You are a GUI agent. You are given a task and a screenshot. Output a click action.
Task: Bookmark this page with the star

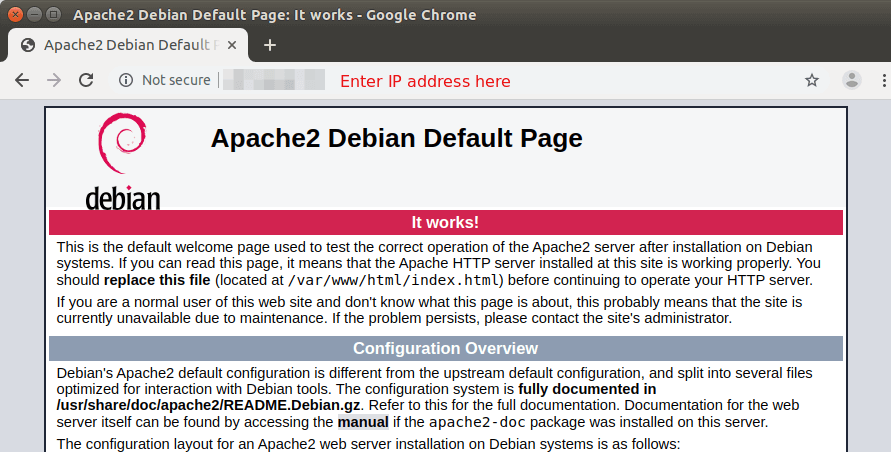click(812, 80)
